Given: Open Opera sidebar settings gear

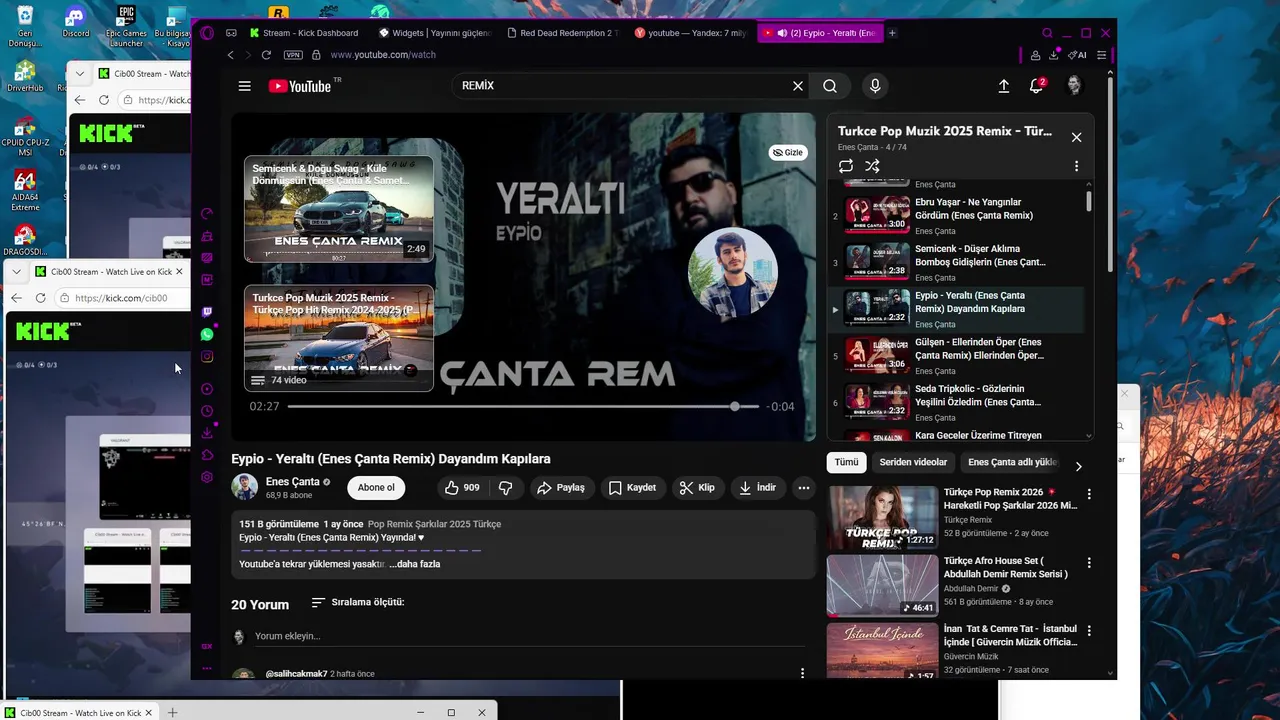Looking at the screenshot, I should 207,477.
